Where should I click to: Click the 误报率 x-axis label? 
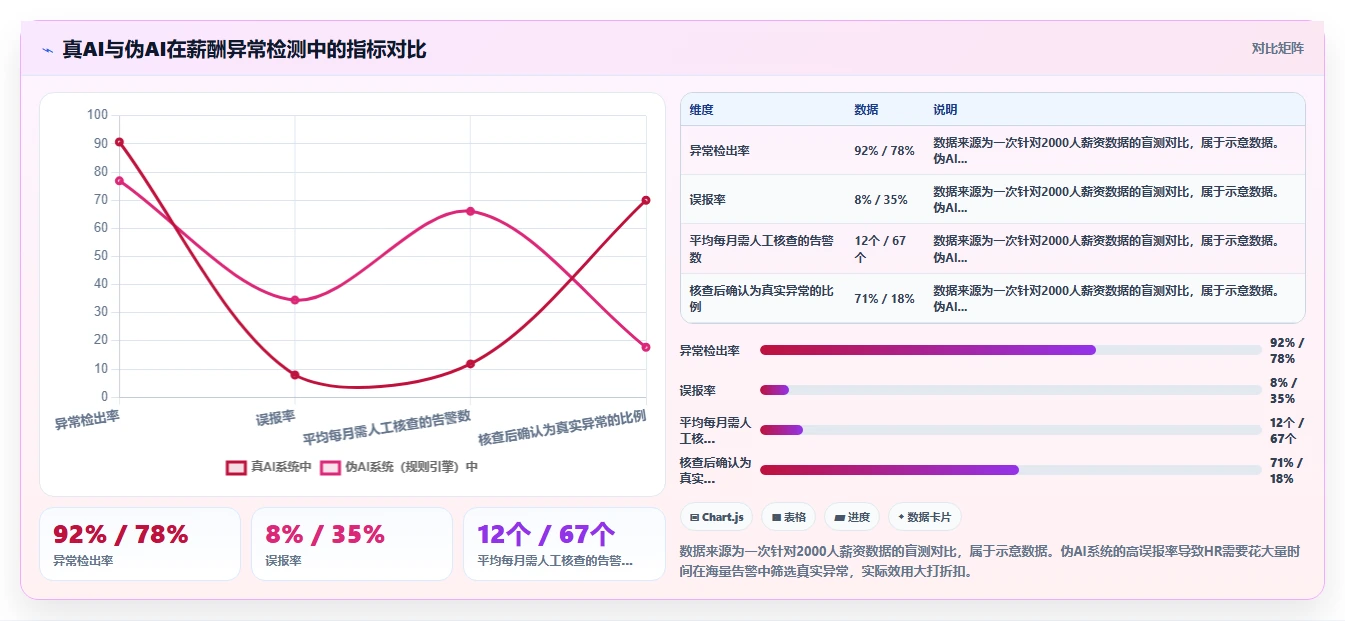[x=276, y=417]
